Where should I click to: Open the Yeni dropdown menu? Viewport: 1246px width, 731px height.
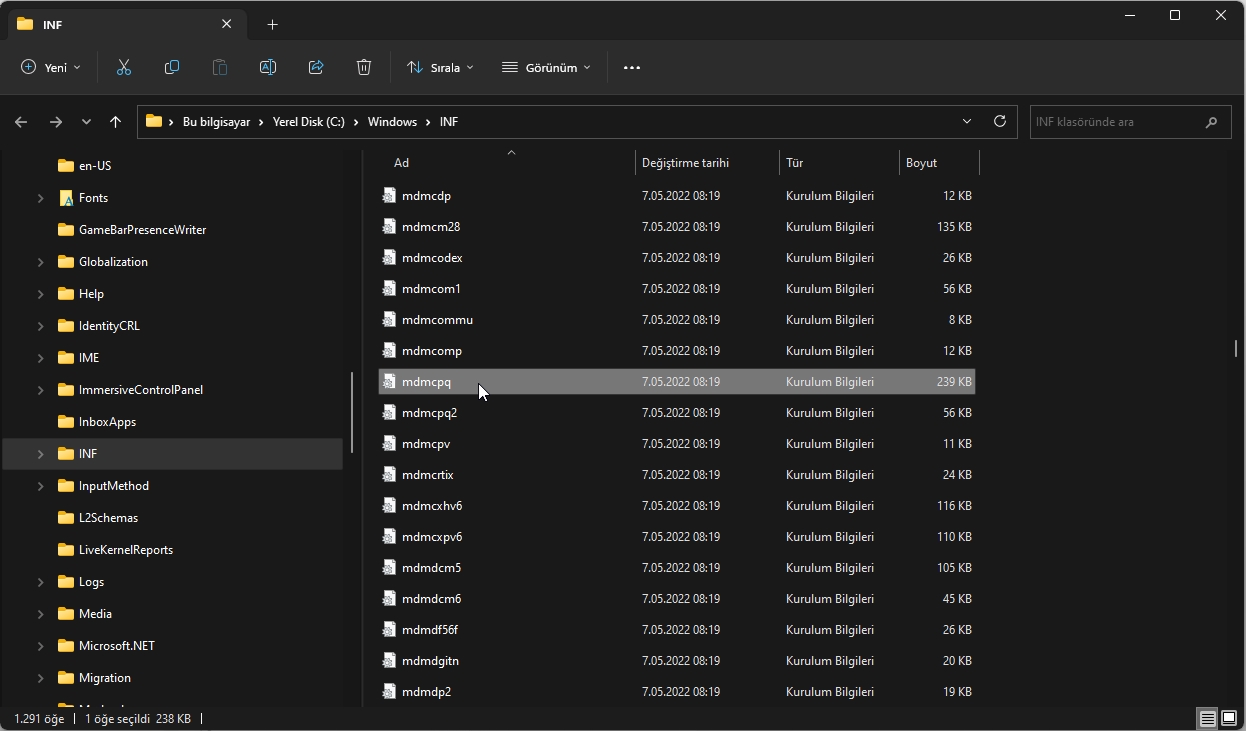(51, 67)
